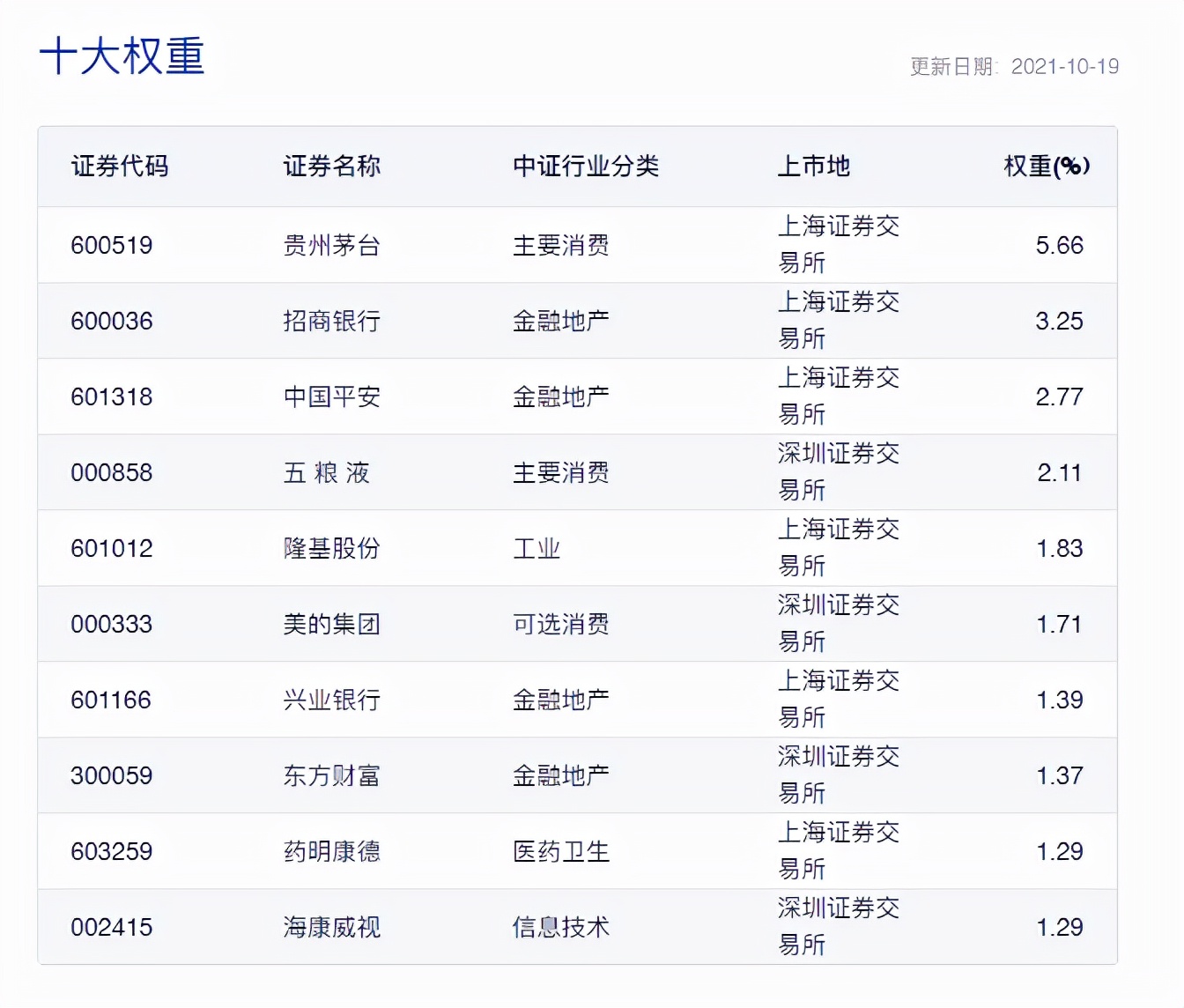Click the 十大权重 page title
This screenshot has height=1008, width=1184.
tap(123, 56)
